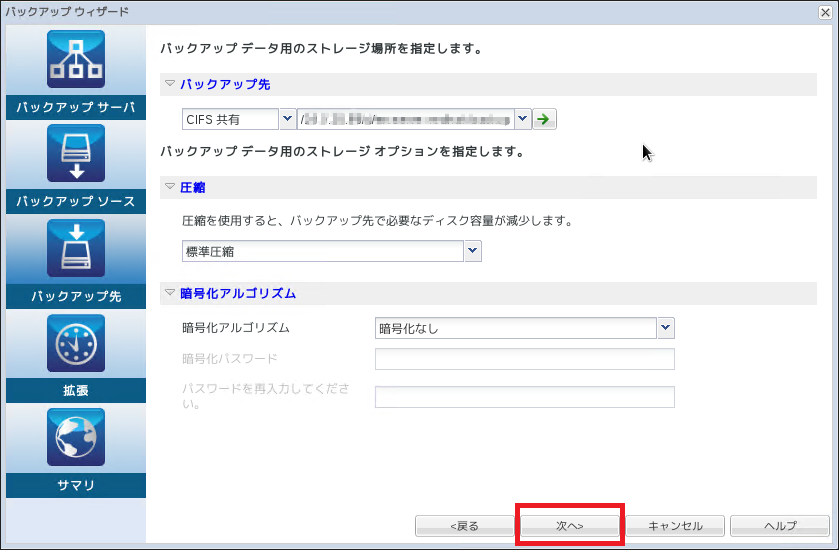Switch to バックアップ ソース step label
The height and width of the screenshot is (550, 839).
tap(75, 202)
